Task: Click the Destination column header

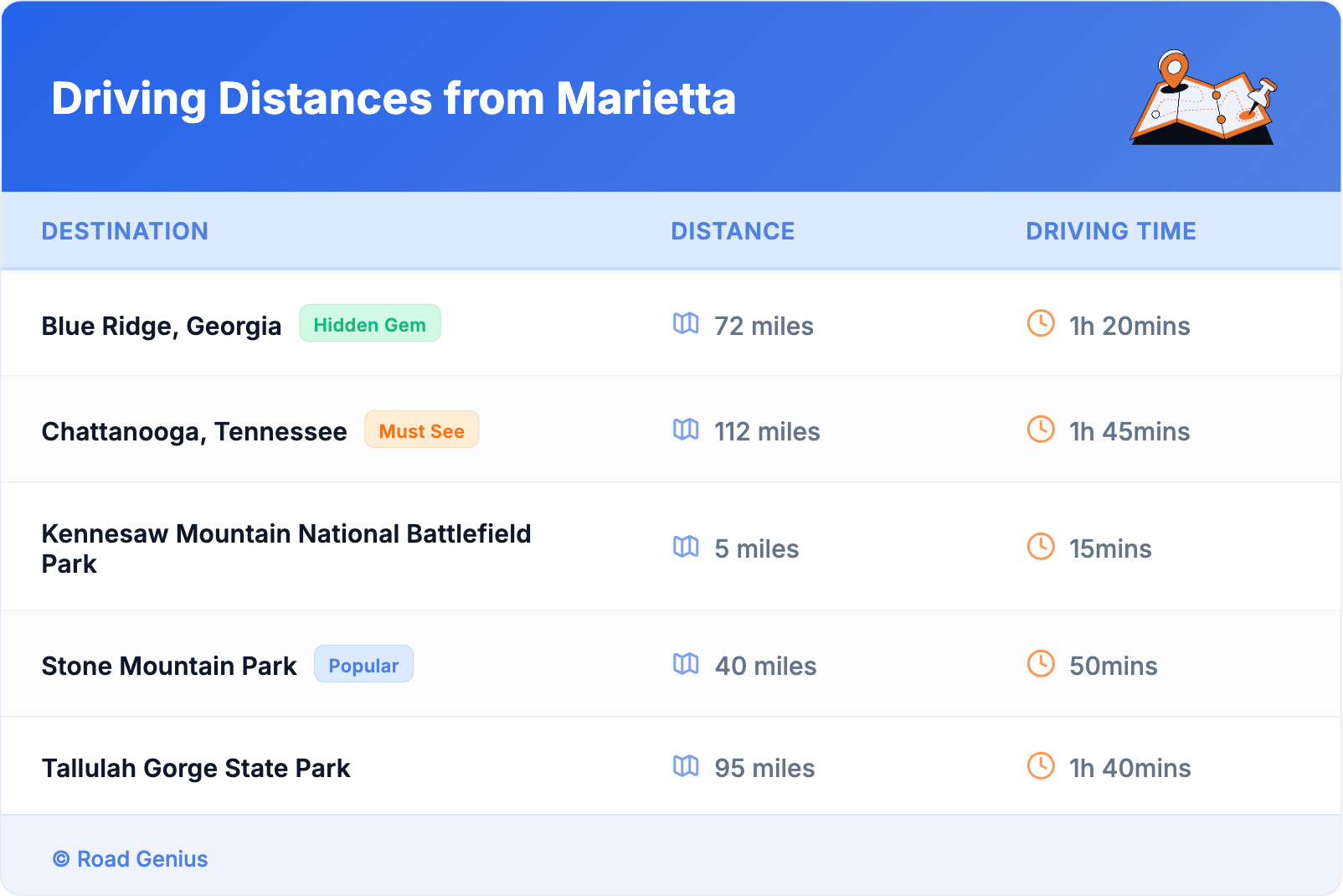Action: (125, 231)
